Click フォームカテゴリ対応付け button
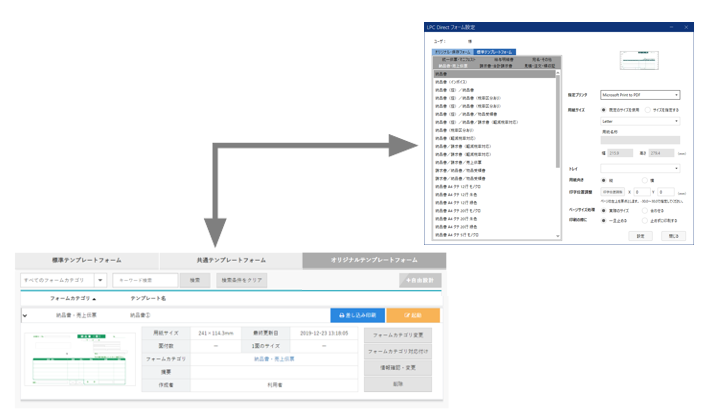Screen dimensions: 710x420 [x=398, y=351]
